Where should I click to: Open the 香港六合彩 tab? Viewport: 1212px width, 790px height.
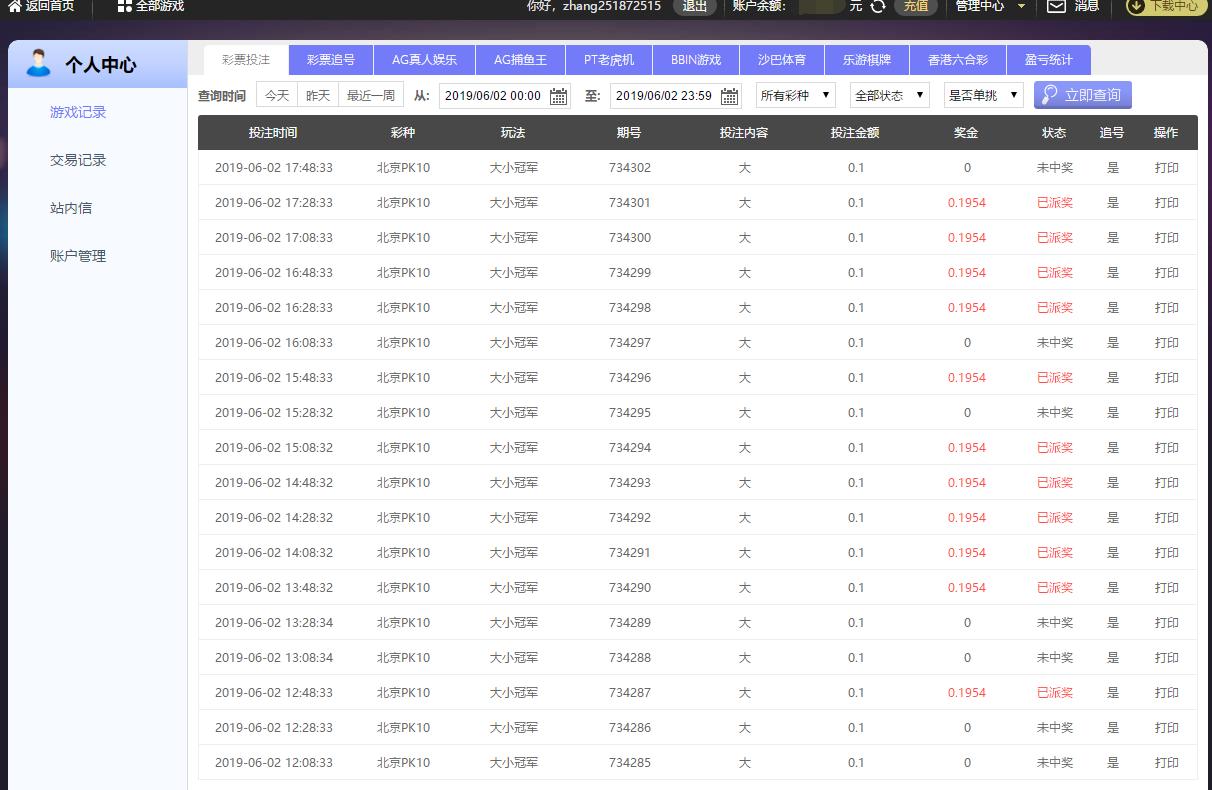pos(958,60)
